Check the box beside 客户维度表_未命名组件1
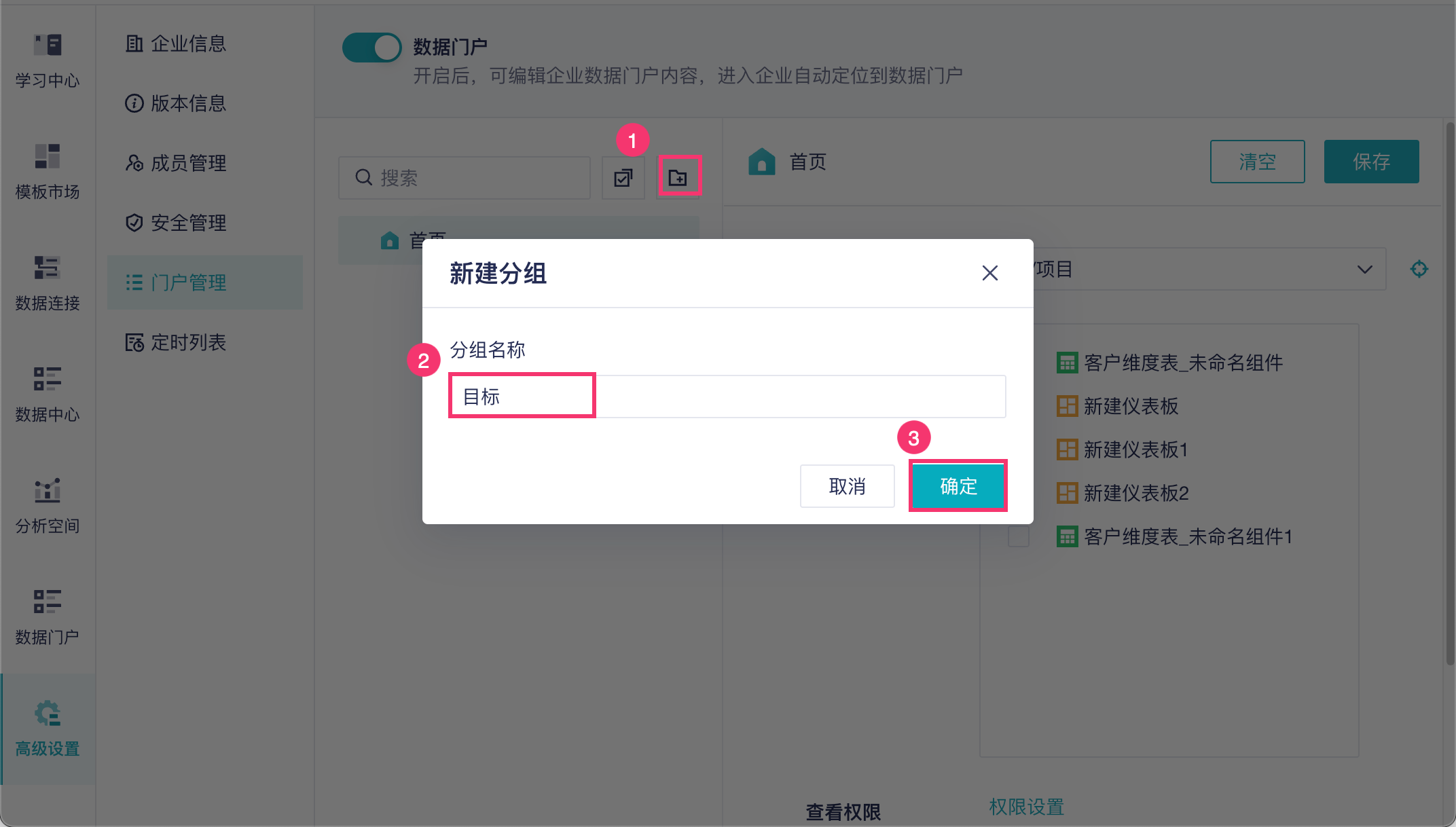Screen dimensions: 1456x827 (1018, 536)
